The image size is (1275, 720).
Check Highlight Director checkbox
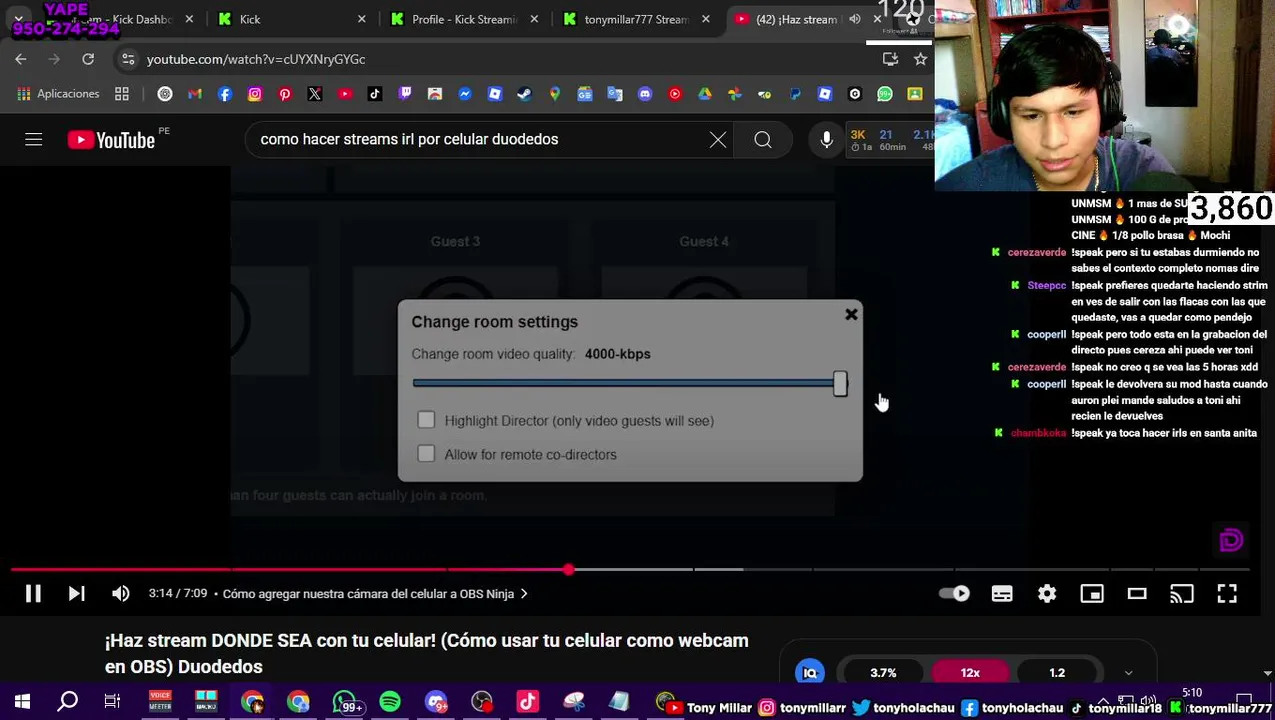pyautogui.click(x=426, y=421)
